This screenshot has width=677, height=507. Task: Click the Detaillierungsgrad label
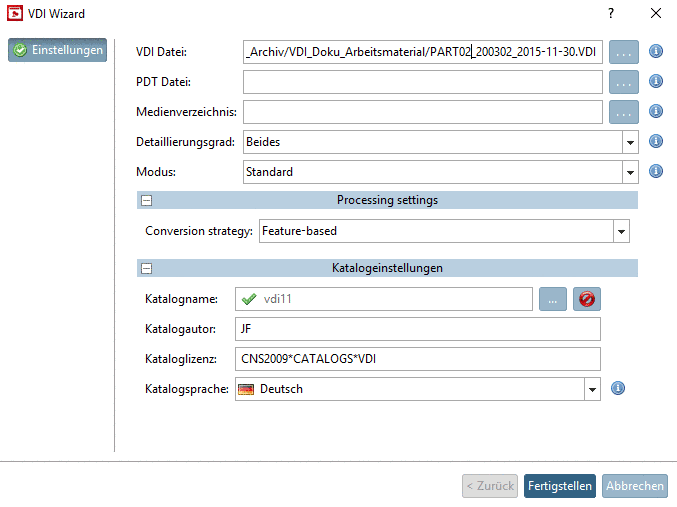tap(185, 142)
